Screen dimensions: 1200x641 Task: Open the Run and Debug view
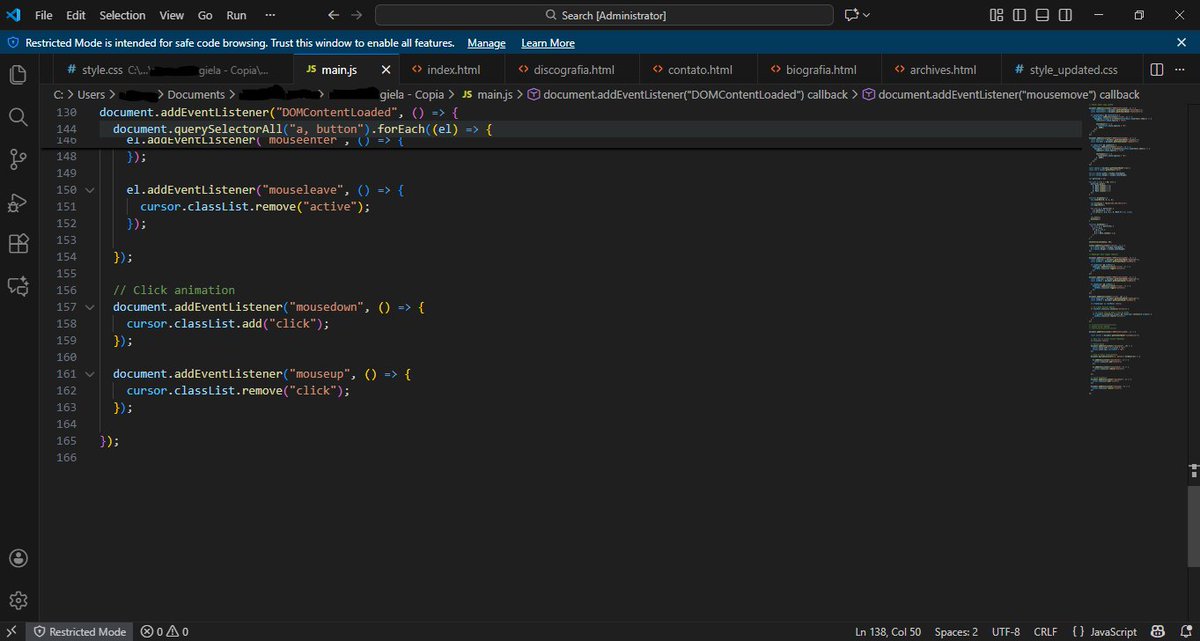tap(17, 202)
